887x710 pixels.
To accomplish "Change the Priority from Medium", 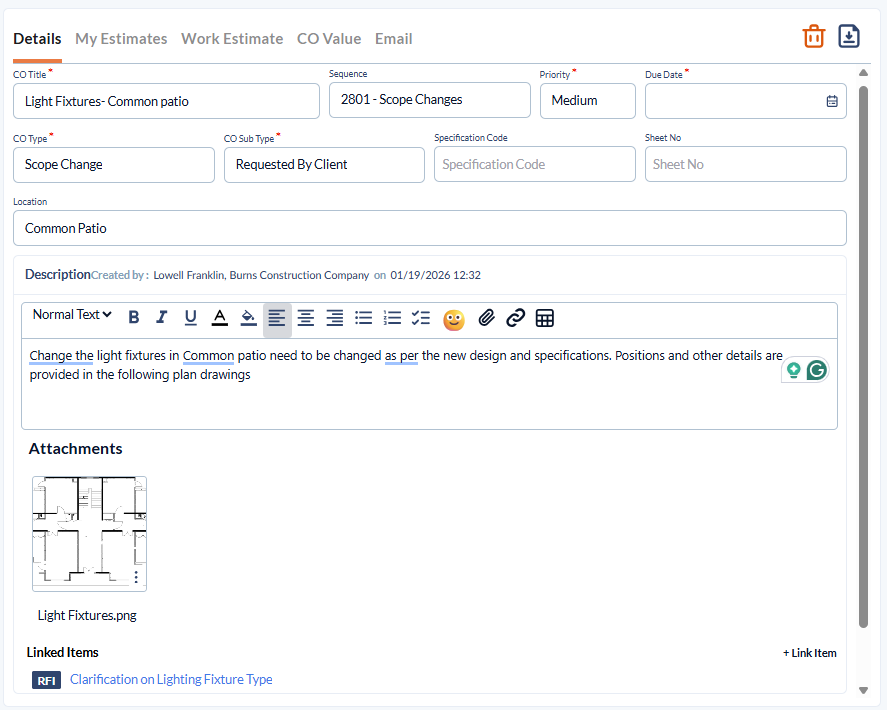I will pyautogui.click(x=588, y=101).
